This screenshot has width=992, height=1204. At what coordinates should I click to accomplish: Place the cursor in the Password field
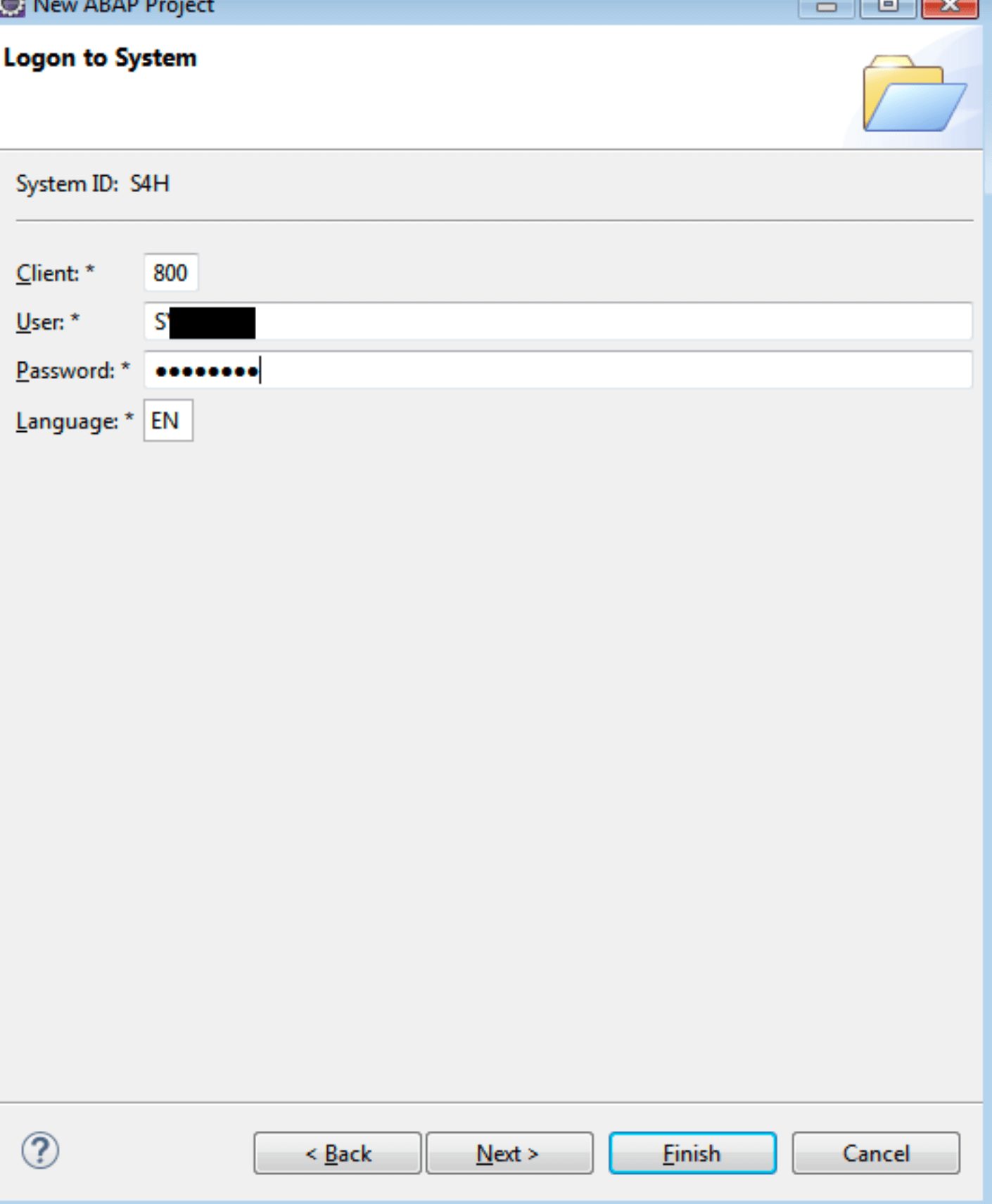click(558, 370)
